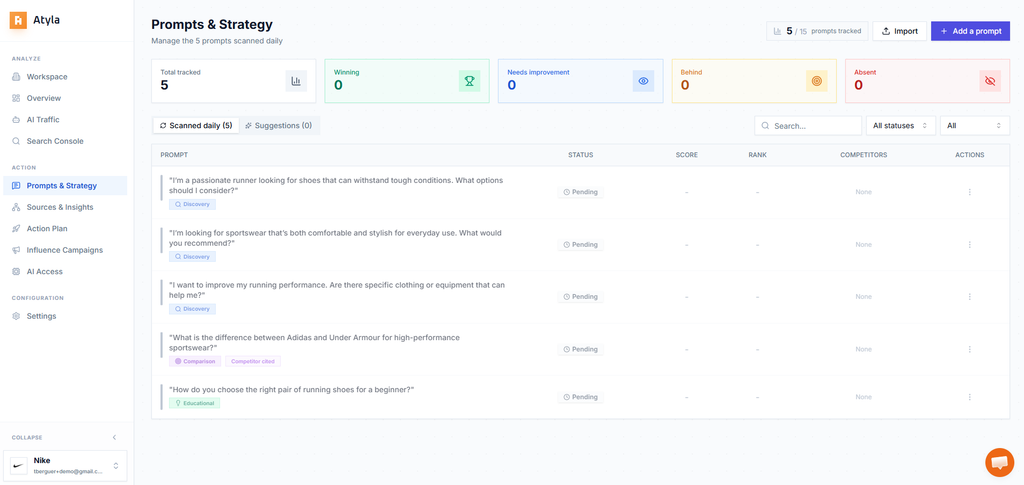Go to AI Access page
Image resolution: width=1024 pixels, height=485 pixels.
[x=65, y=272]
